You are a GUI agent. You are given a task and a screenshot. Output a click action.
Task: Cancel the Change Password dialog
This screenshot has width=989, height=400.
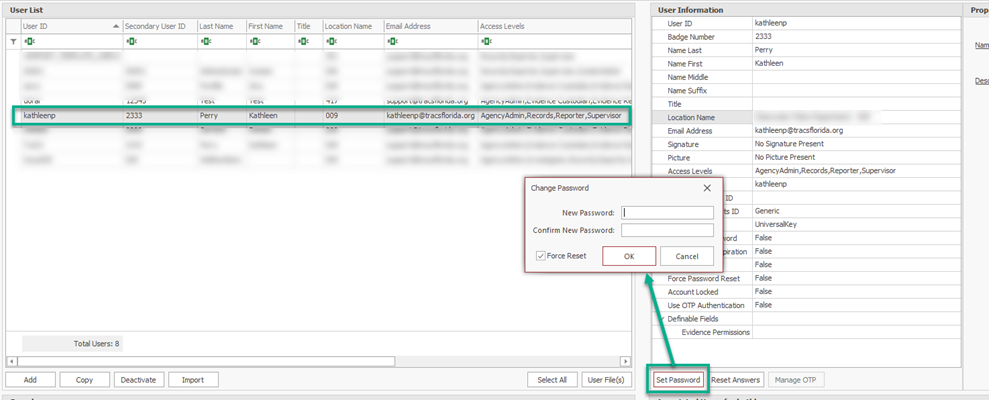[x=686, y=256]
